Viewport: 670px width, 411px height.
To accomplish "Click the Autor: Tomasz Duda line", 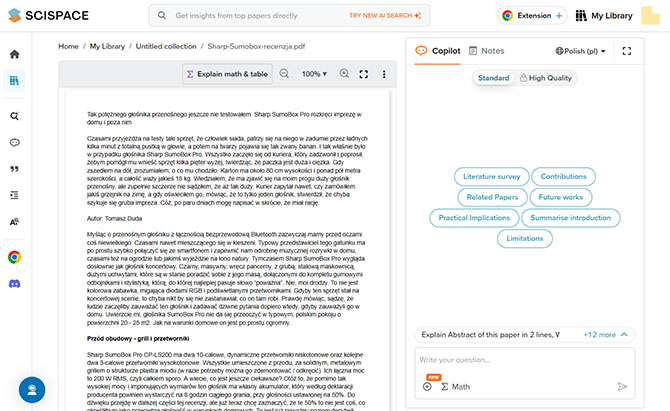I will [x=115, y=218].
